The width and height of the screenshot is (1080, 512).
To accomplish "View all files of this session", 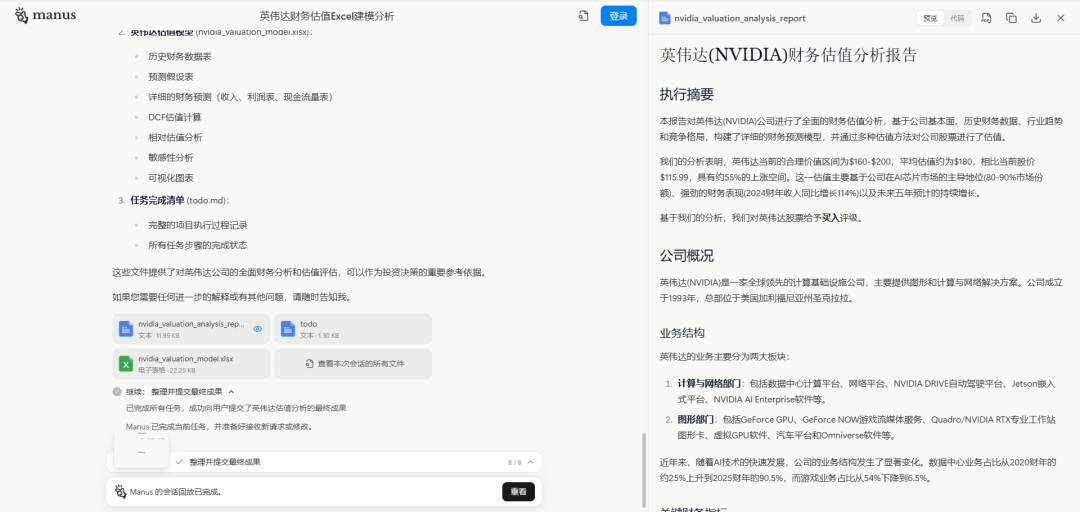I will (354, 364).
